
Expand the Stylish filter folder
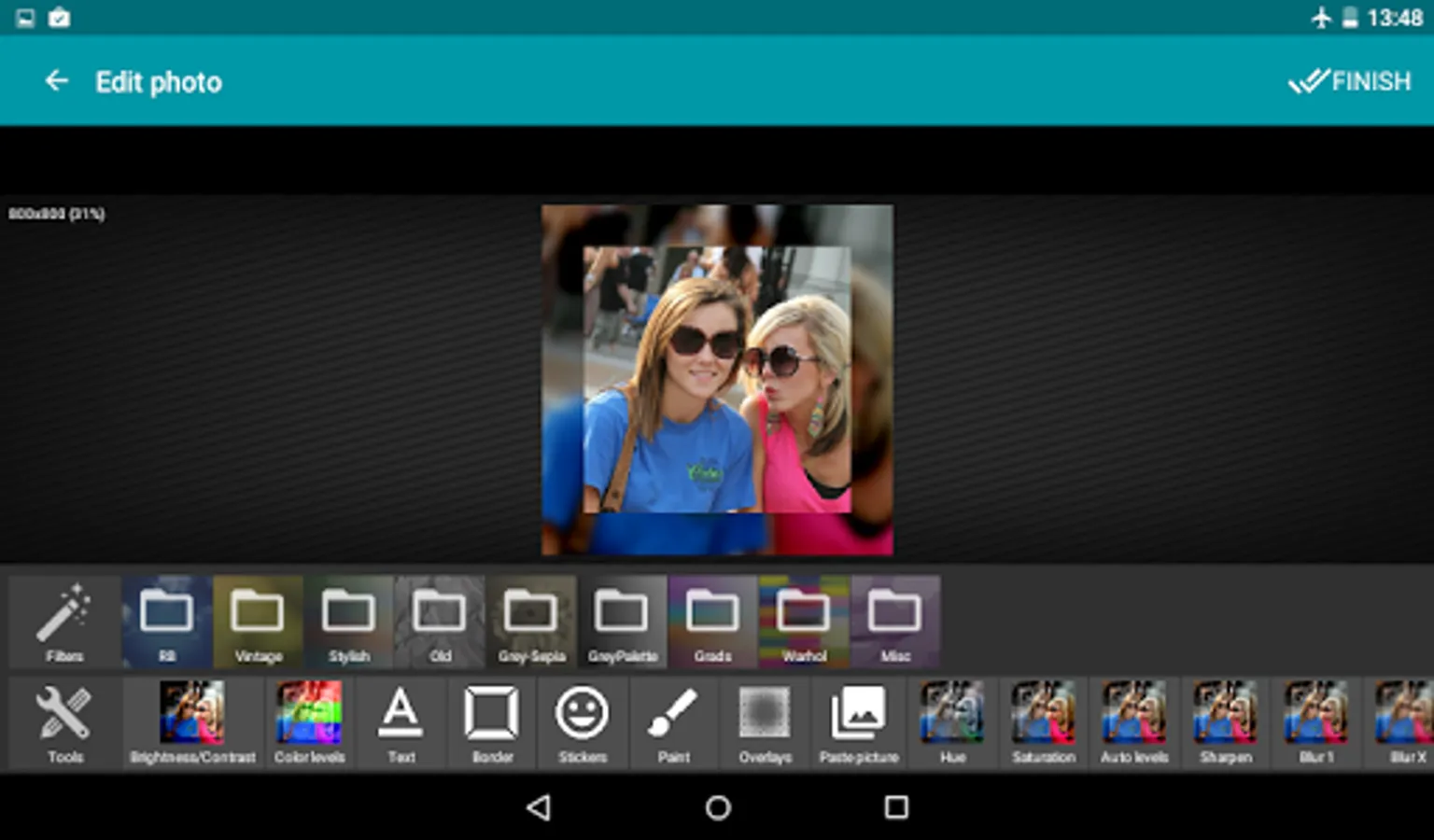click(x=348, y=622)
